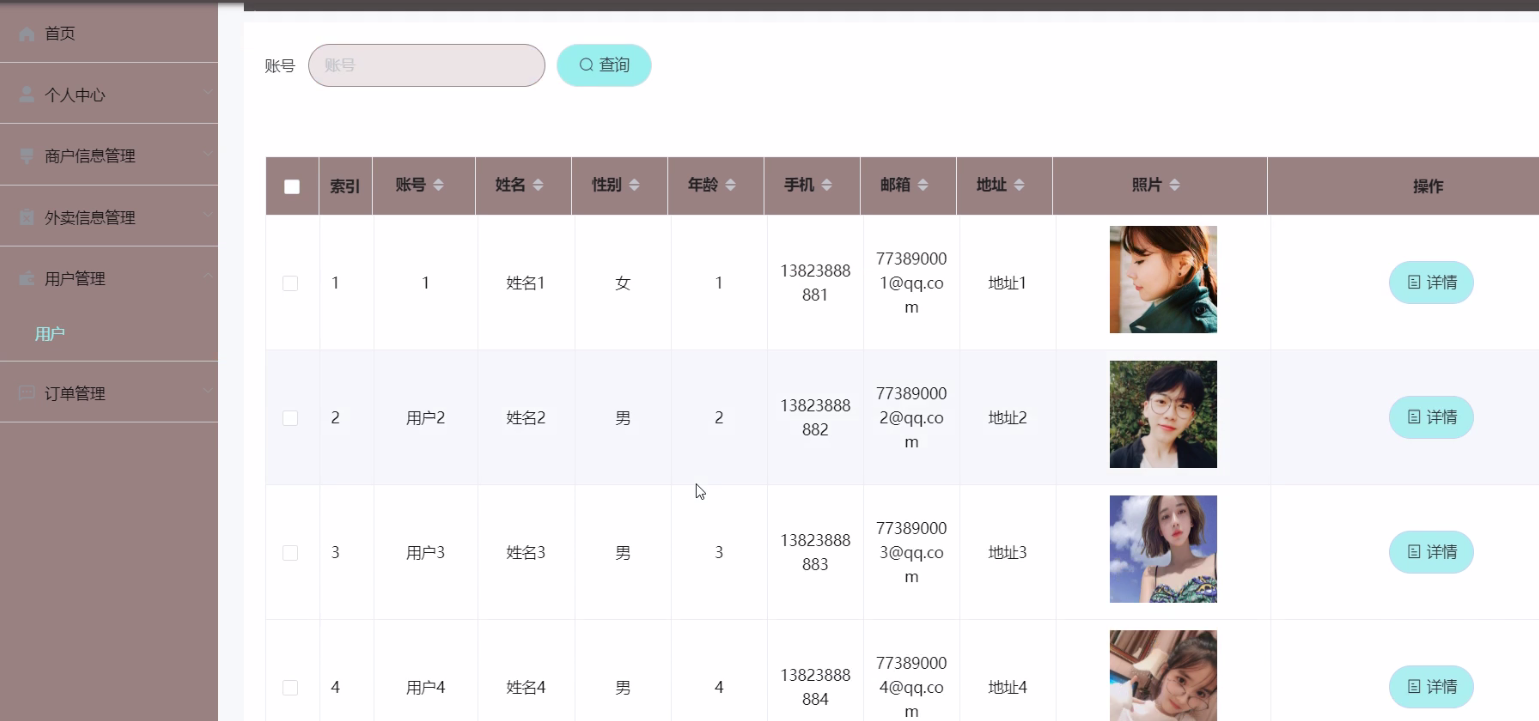
Task: Open the 外卖信息管理 menu label
Action: 90,217
